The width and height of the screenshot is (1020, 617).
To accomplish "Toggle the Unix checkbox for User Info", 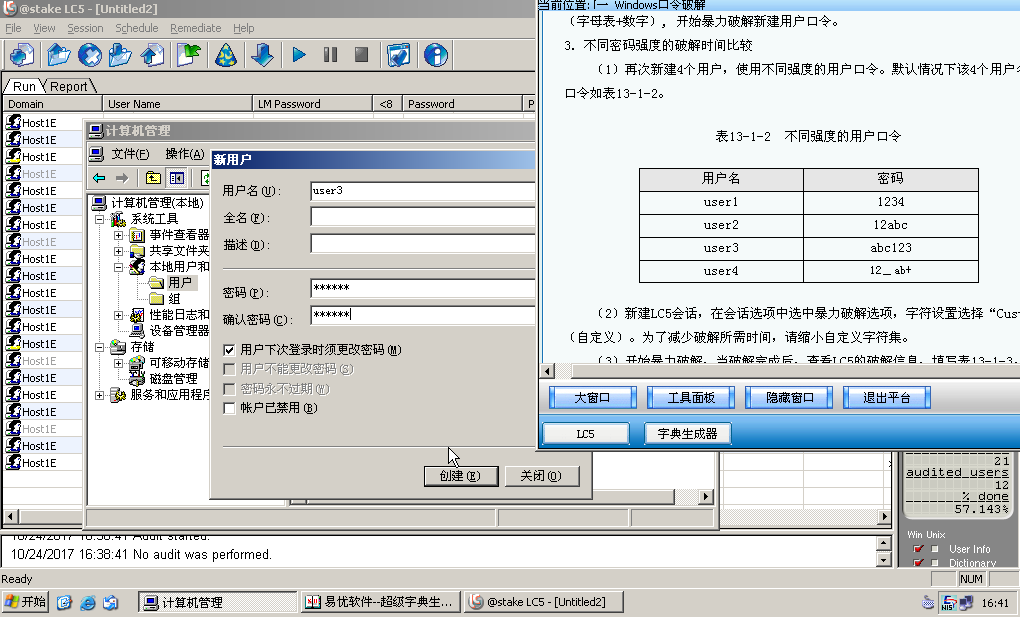I will coord(935,549).
